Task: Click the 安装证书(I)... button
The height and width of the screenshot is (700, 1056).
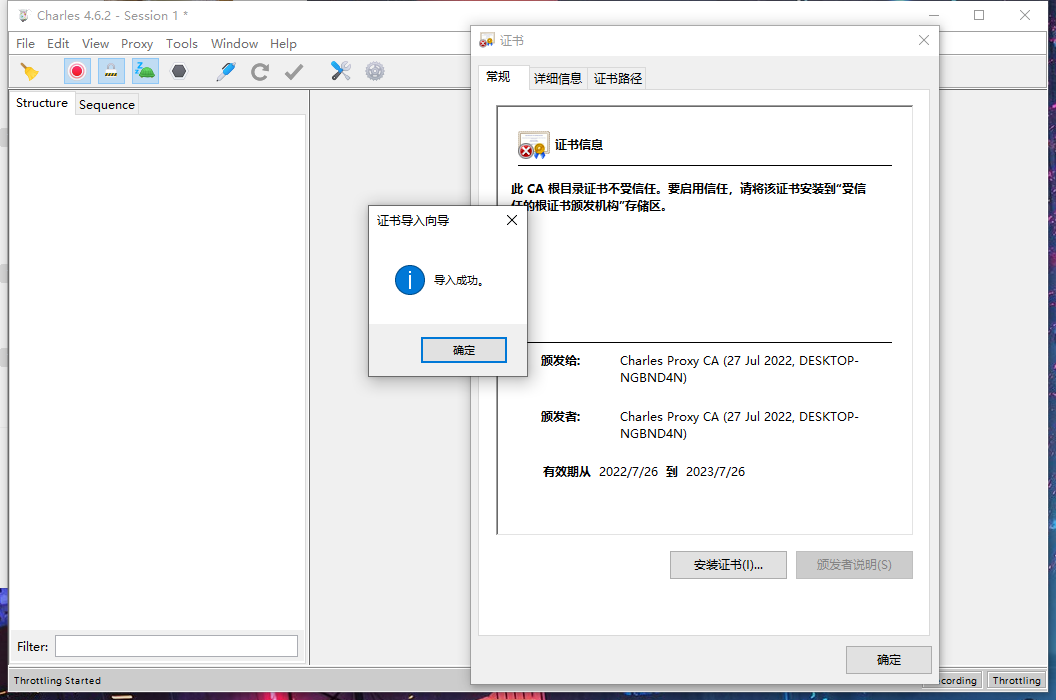Action: (x=728, y=565)
